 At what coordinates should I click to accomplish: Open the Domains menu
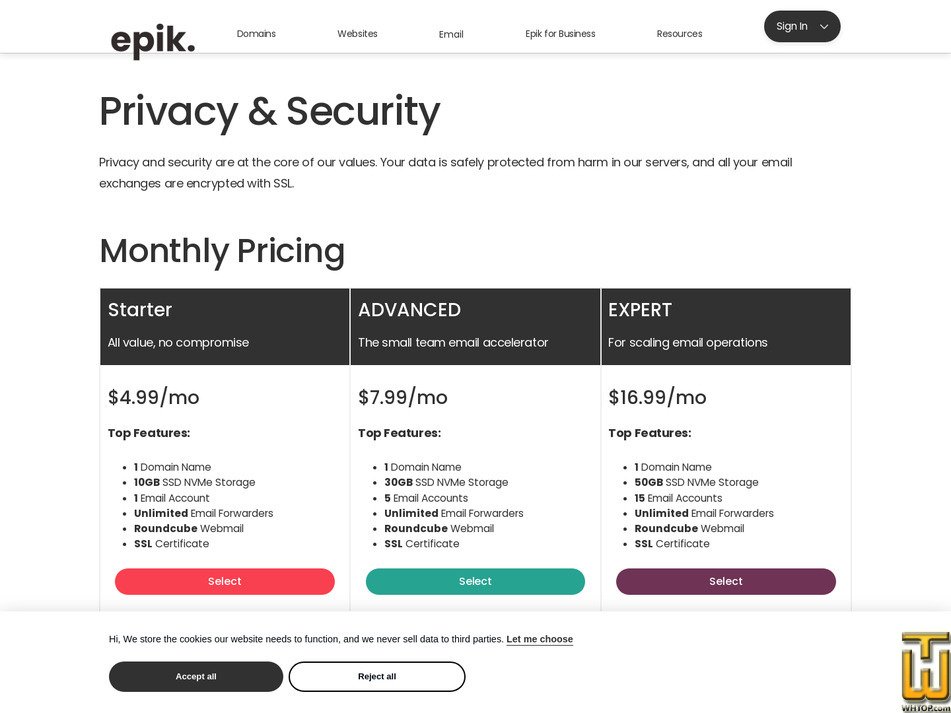pos(256,33)
